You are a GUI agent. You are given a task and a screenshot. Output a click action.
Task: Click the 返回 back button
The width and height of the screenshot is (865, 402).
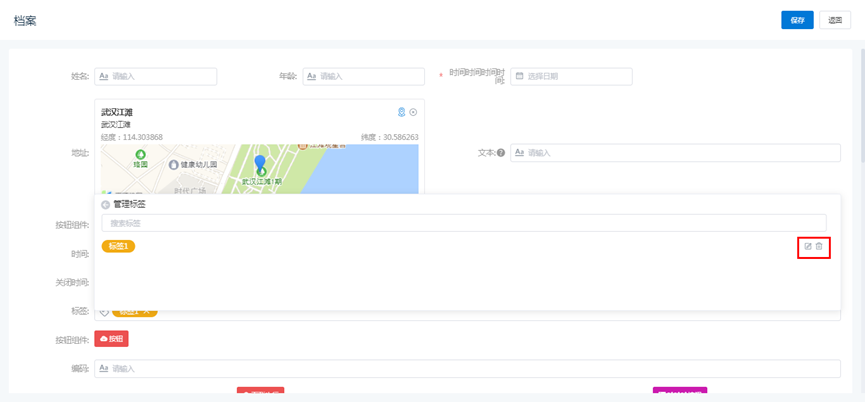click(835, 20)
